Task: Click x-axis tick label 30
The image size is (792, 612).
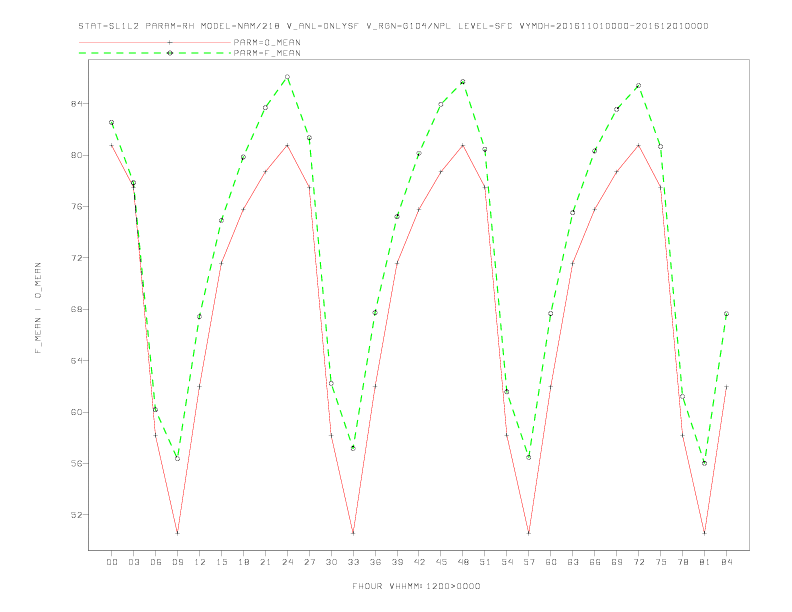Action: 331,562
